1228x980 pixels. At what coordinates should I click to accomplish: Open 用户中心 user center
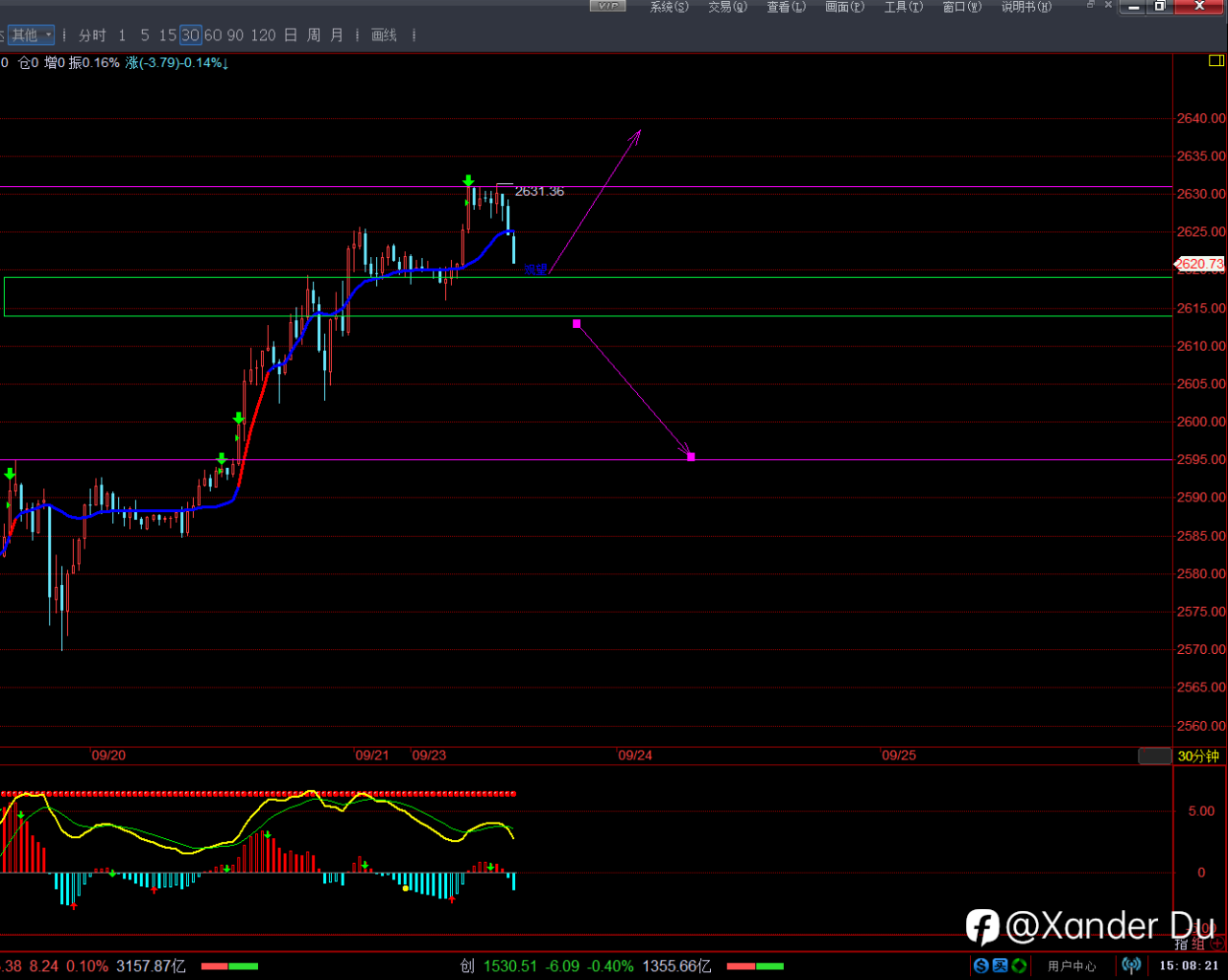[1071, 966]
